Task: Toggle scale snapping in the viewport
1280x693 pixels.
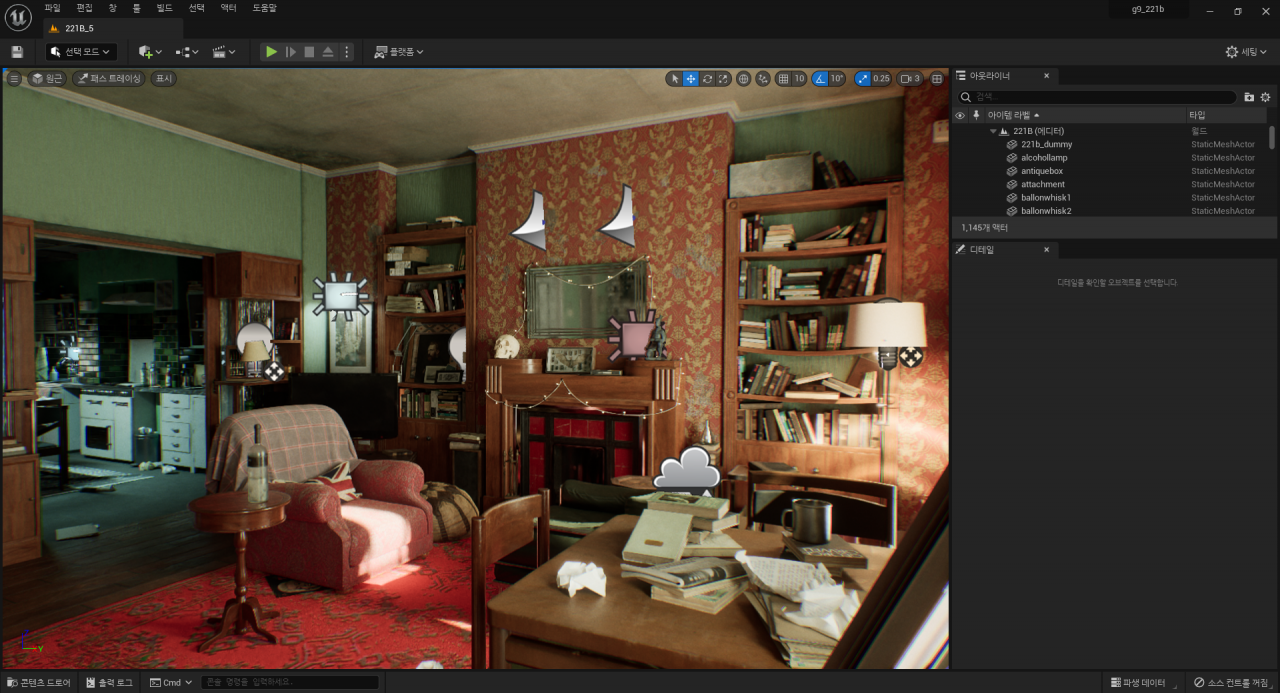Action: (x=864, y=79)
